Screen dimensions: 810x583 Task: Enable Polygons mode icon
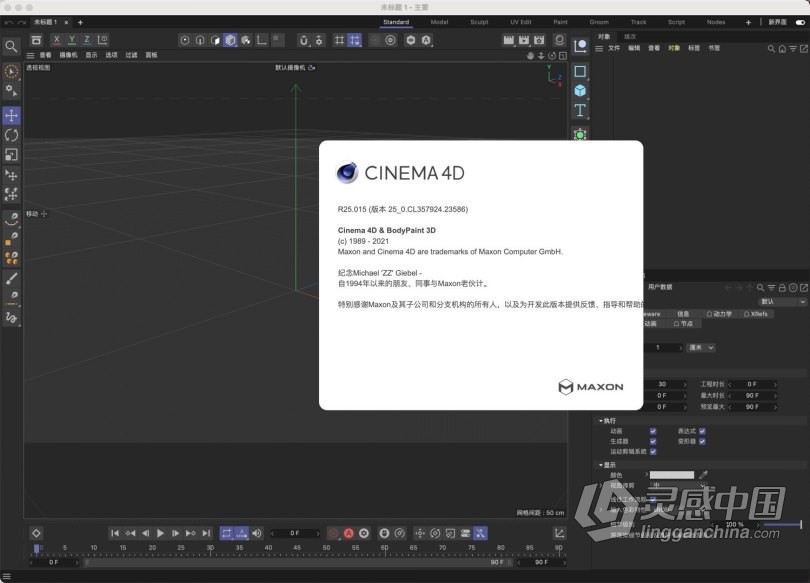[215, 40]
